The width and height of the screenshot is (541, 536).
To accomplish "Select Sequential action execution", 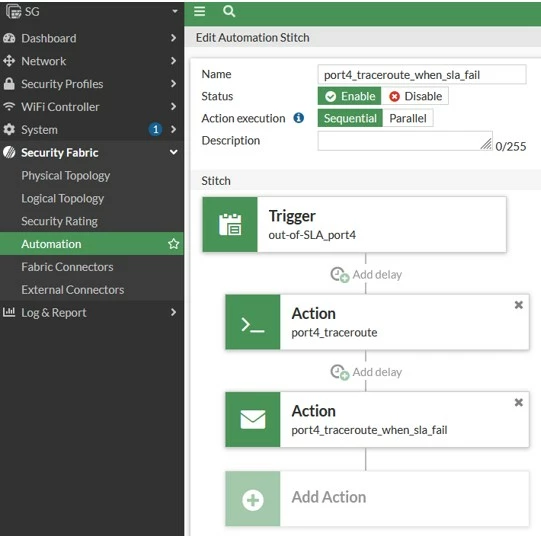I will [350, 118].
